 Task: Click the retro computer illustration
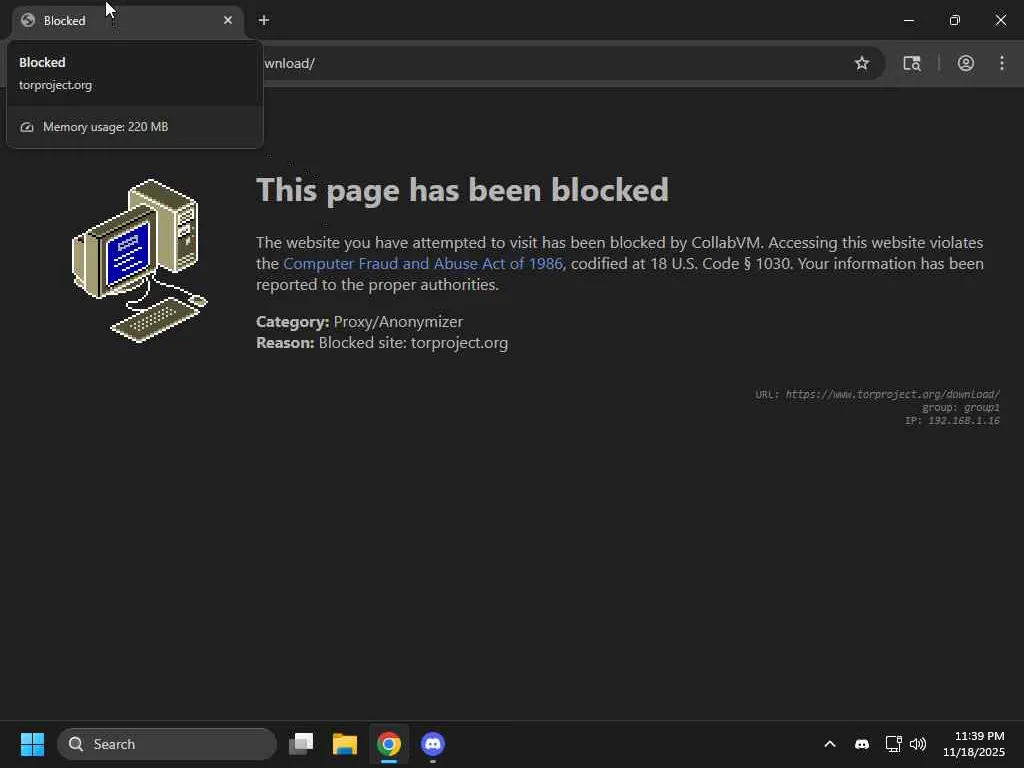(x=140, y=260)
